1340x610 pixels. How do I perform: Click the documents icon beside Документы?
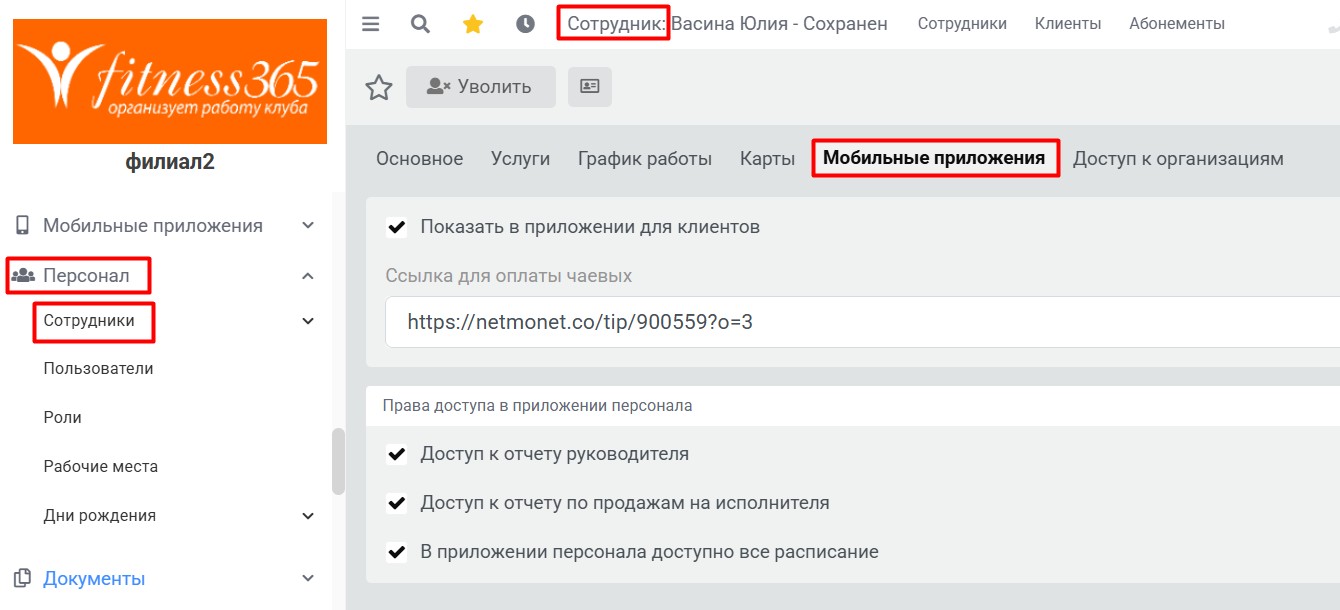[23, 578]
